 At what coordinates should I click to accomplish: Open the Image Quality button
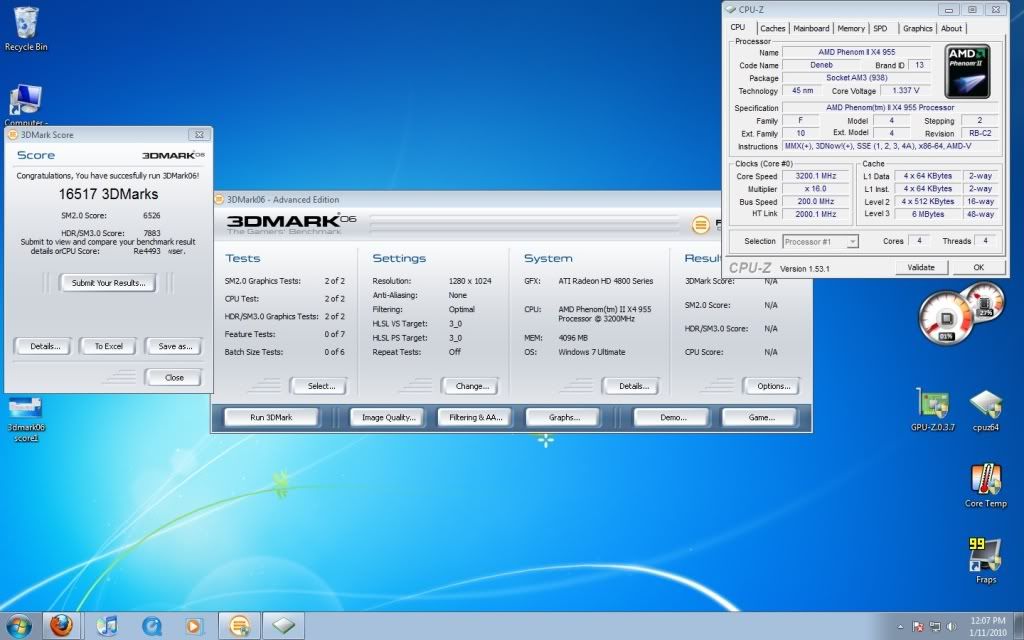[388, 417]
